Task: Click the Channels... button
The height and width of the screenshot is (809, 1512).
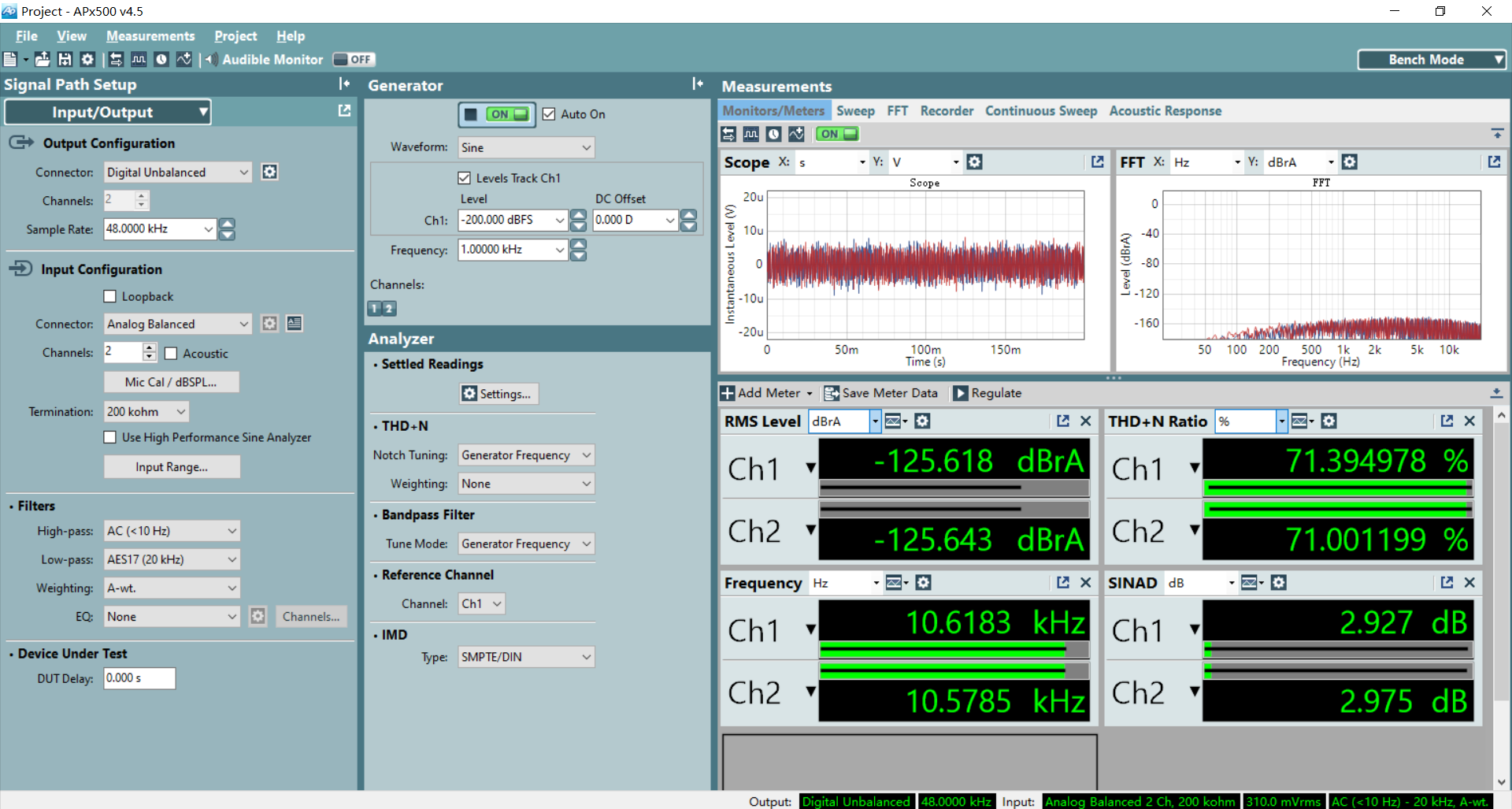Action: (x=311, y=617)
